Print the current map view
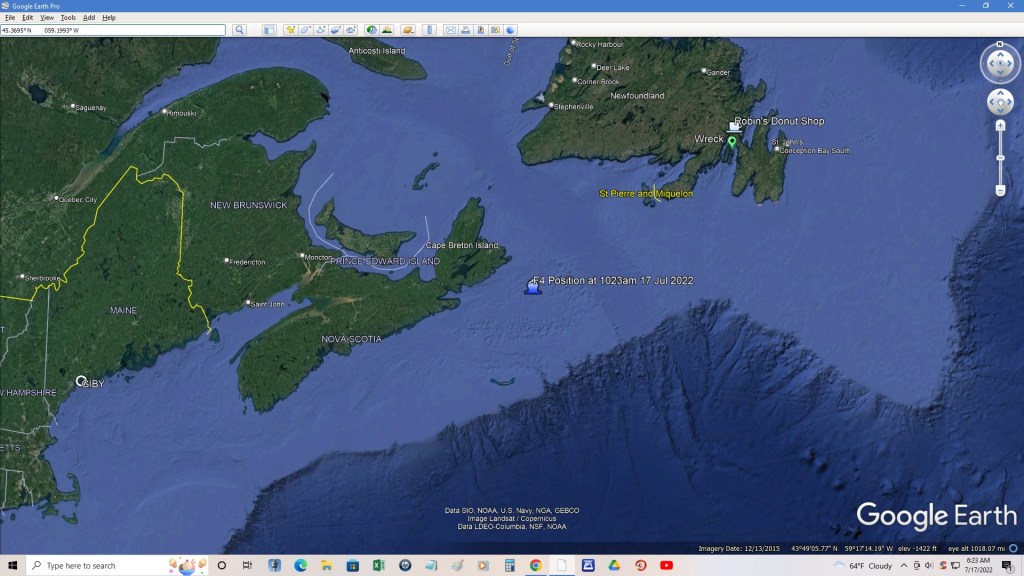This screenshot has height=576, width=1024. tap(465, 30)
